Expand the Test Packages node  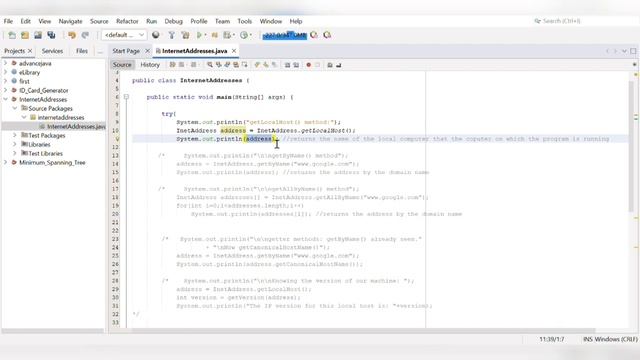pos(15,135)
